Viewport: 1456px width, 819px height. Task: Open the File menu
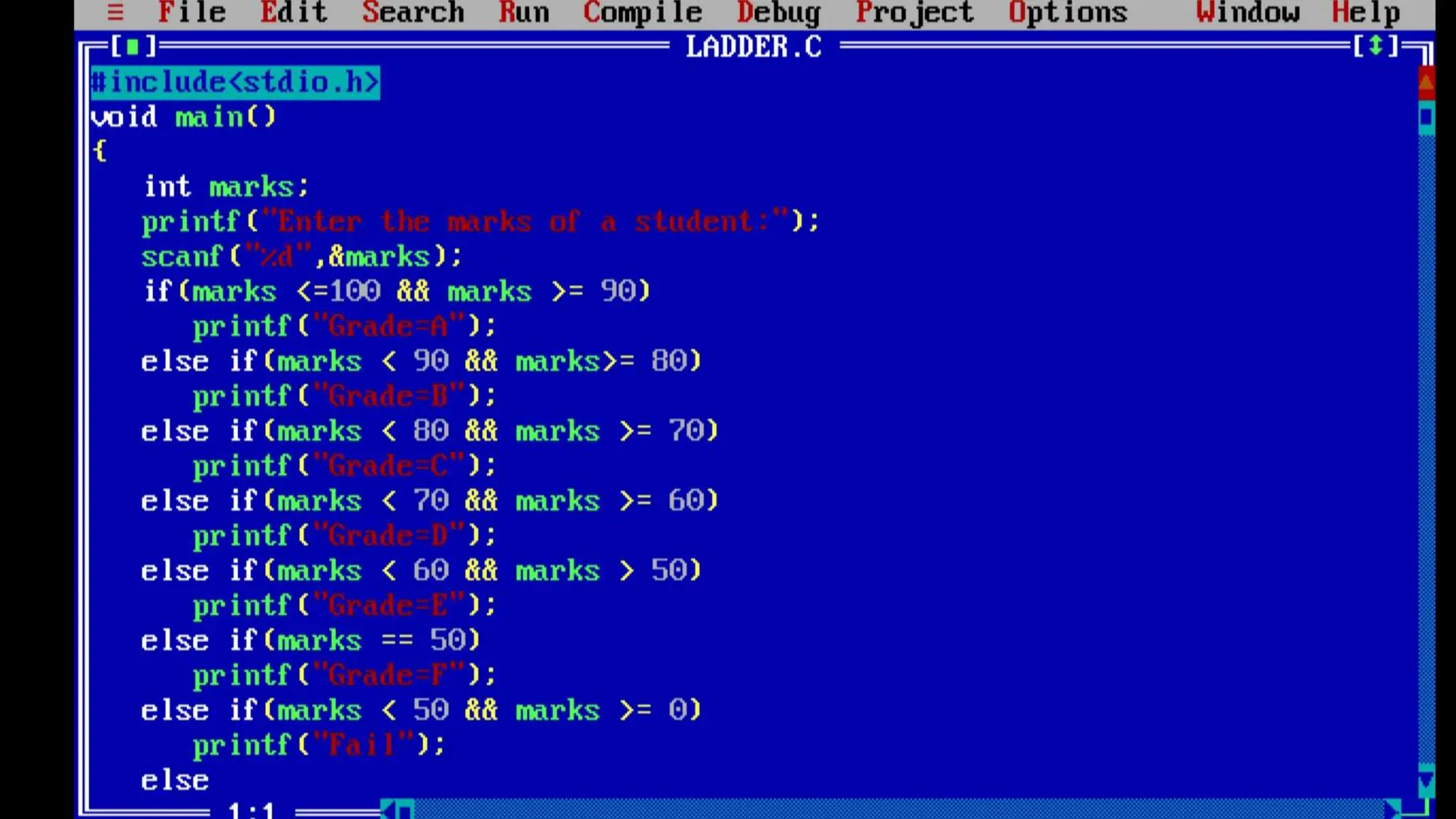click(x=191, y=13)
